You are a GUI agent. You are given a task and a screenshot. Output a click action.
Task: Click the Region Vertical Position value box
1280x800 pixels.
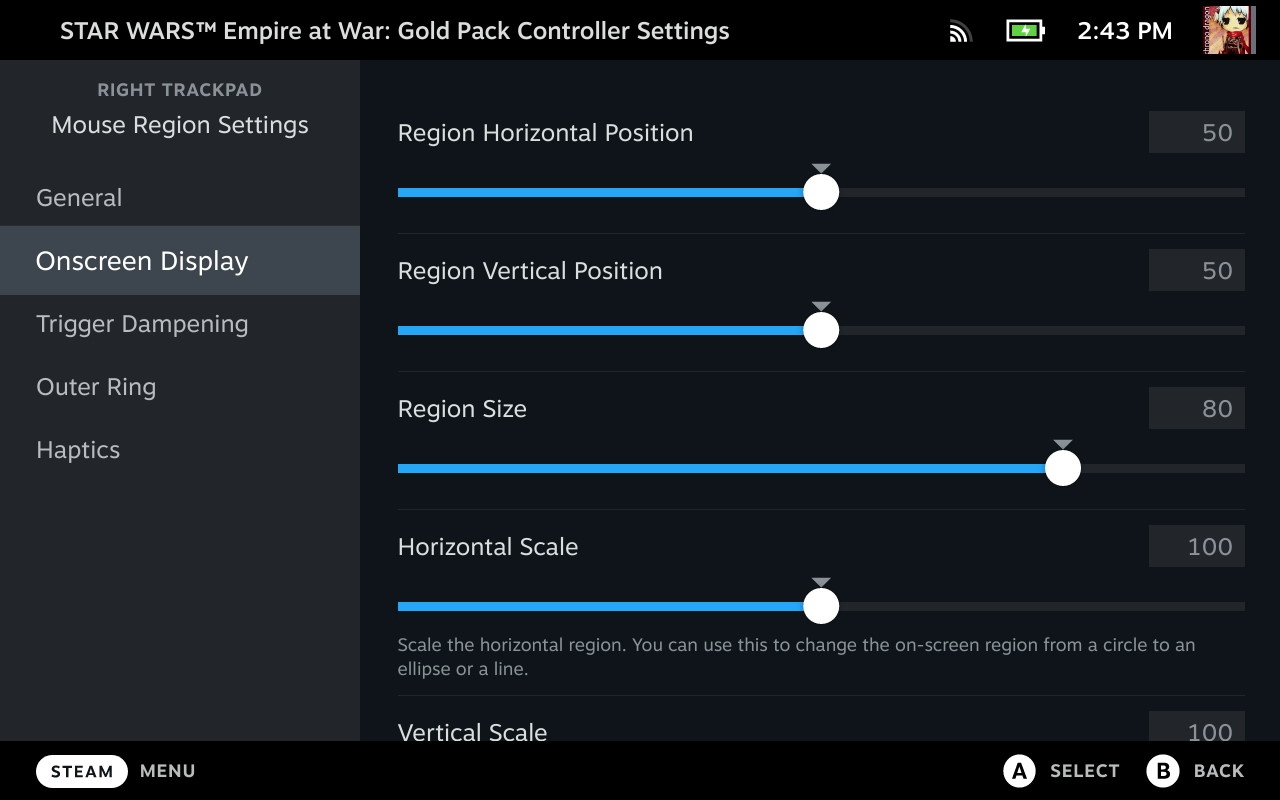(1196, 271)
